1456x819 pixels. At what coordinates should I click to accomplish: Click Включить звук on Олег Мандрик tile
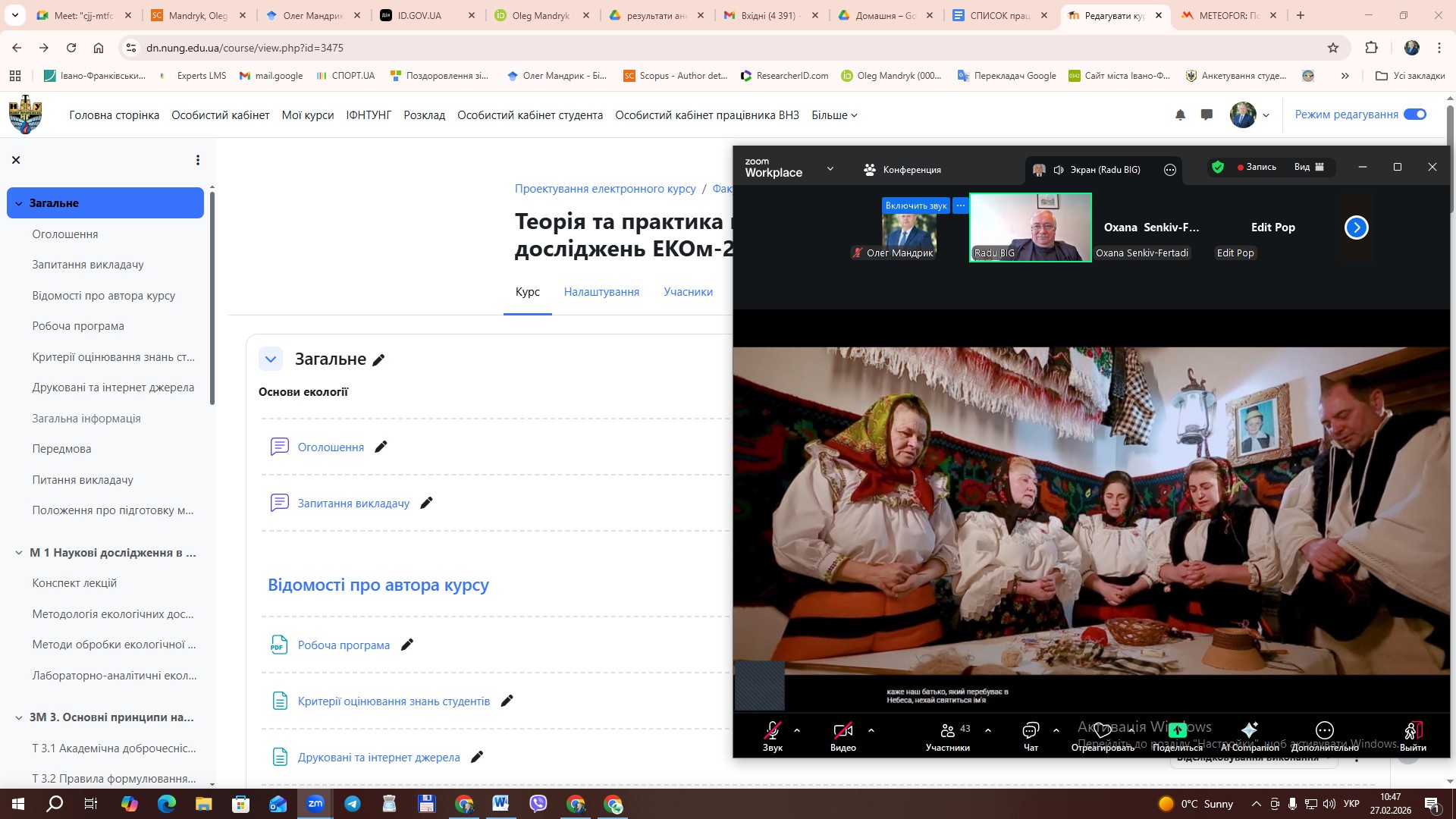click(915, 206)
